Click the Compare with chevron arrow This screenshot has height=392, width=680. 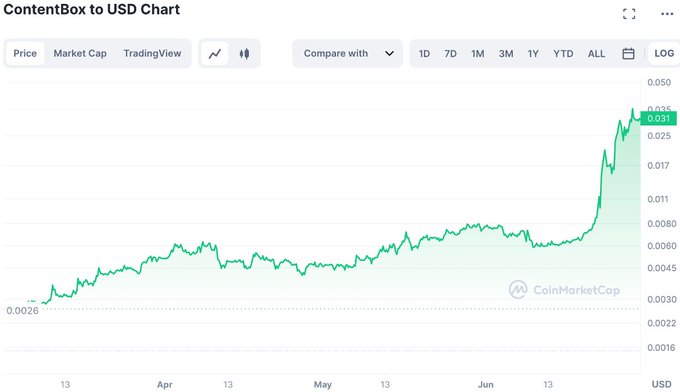click(389, 54)
